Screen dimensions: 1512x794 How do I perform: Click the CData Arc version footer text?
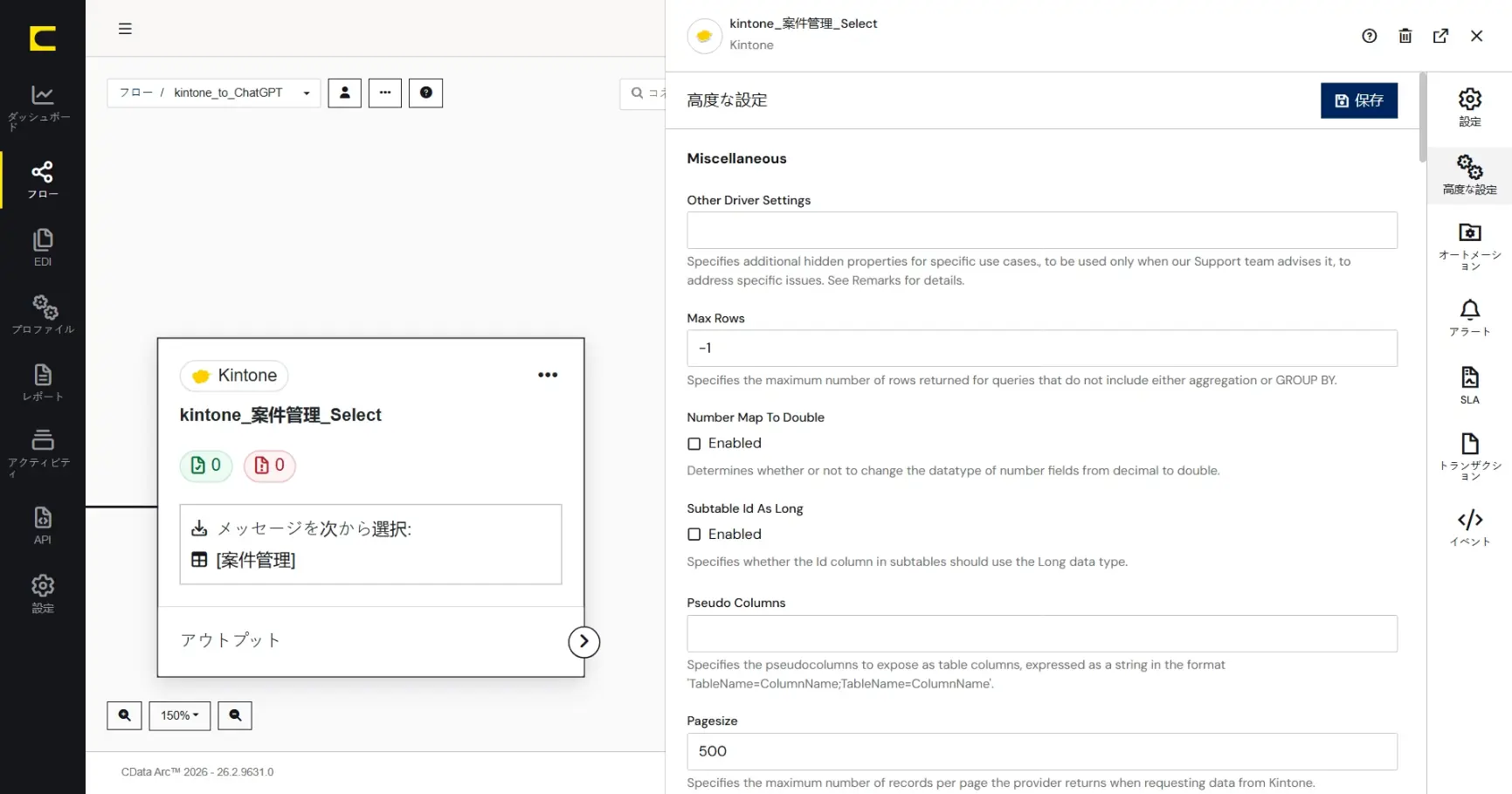(x=197, y=772)
